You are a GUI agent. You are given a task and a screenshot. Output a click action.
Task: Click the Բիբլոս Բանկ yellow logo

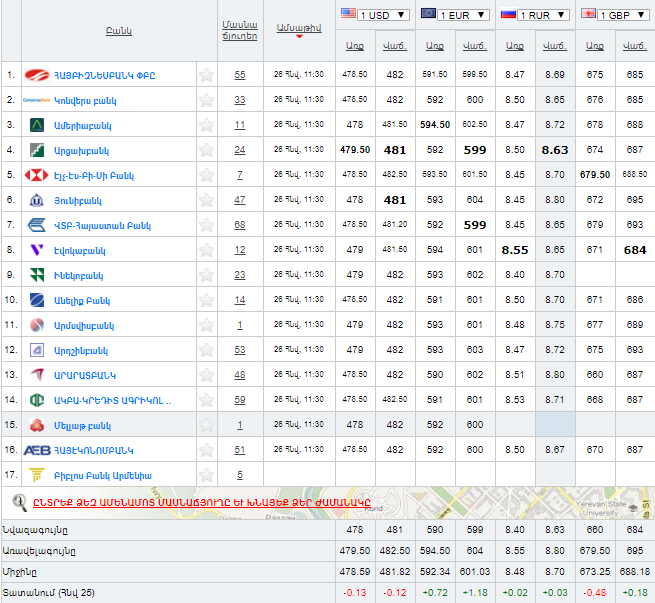(x=37, y=475)
